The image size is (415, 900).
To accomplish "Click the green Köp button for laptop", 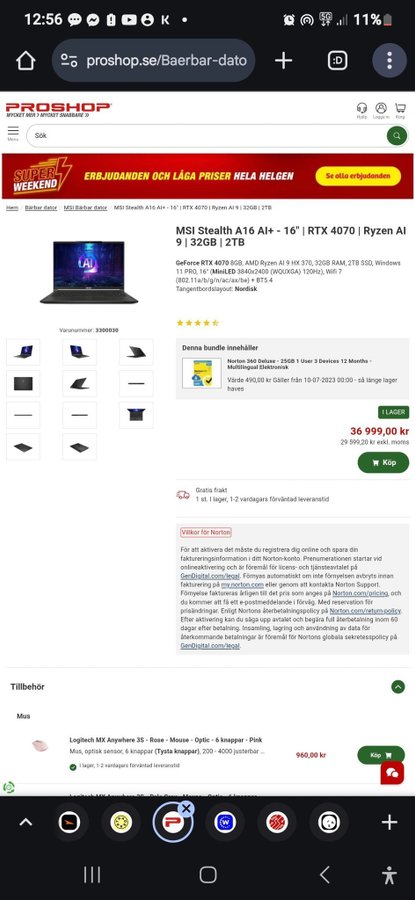I will pyautogui.click(x=383, y=463).
